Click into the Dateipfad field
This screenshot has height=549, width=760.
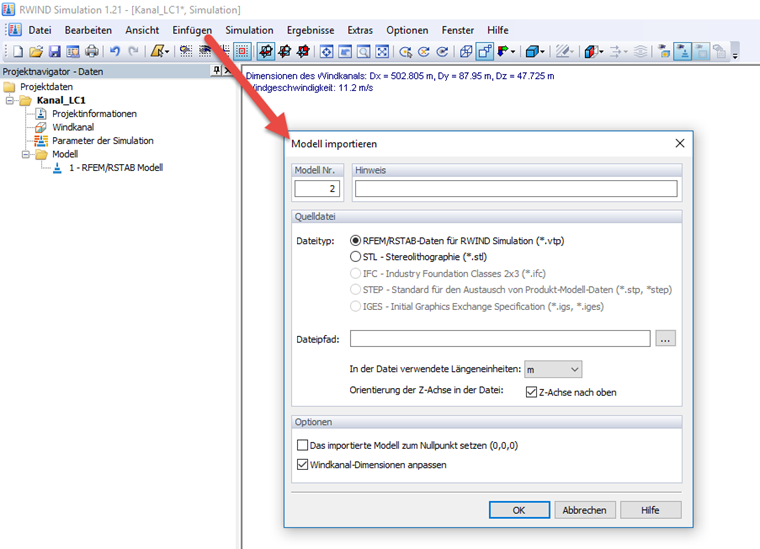500,339
